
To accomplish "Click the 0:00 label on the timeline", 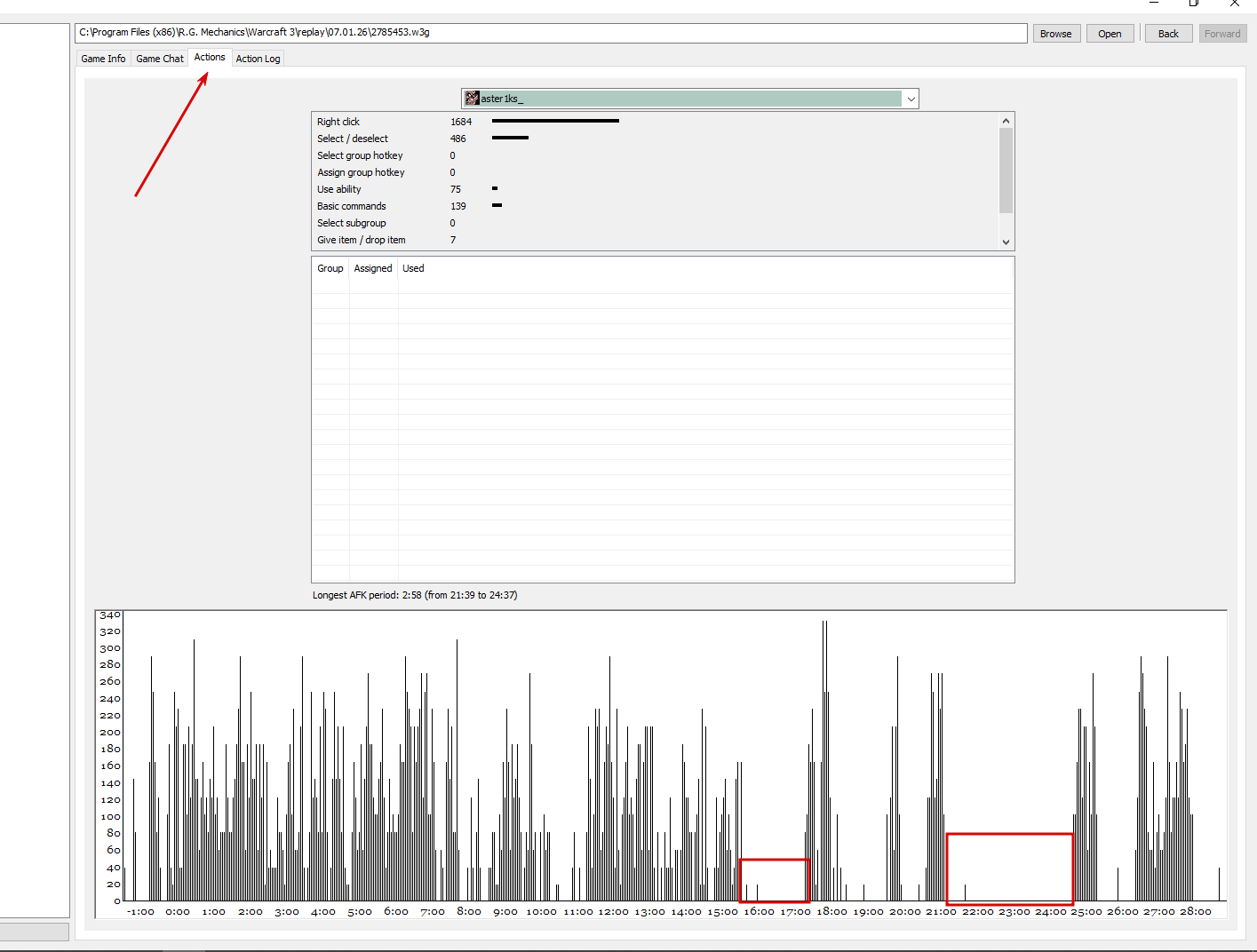I will coord(178,911).
